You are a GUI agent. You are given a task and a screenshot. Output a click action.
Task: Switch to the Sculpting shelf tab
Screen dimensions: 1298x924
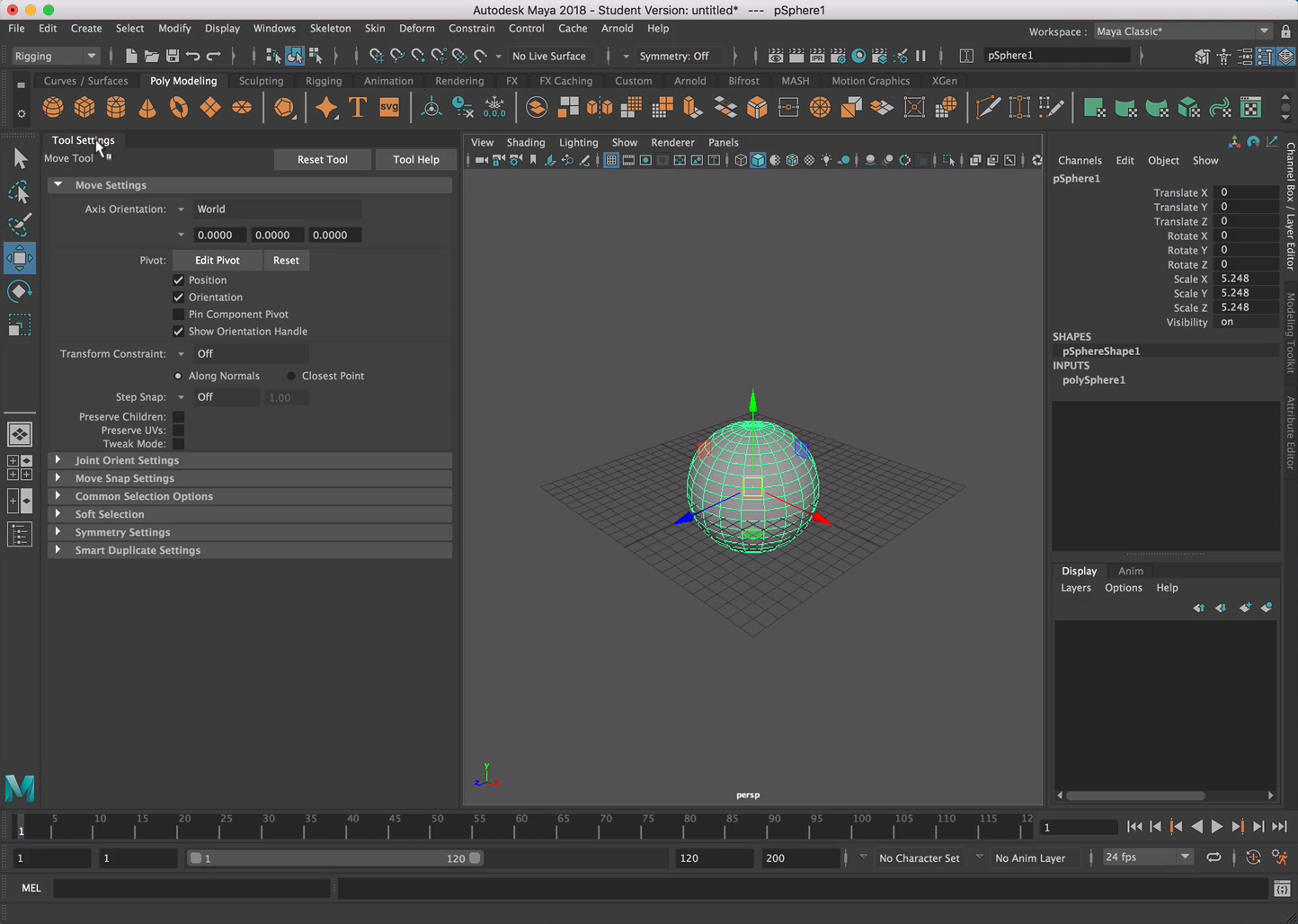tap(261, 81)
